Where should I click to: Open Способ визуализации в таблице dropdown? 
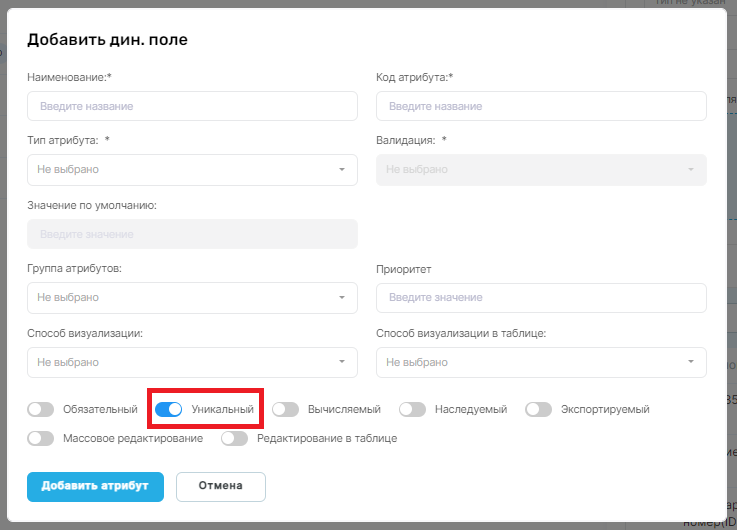click(x=541, y=362)
